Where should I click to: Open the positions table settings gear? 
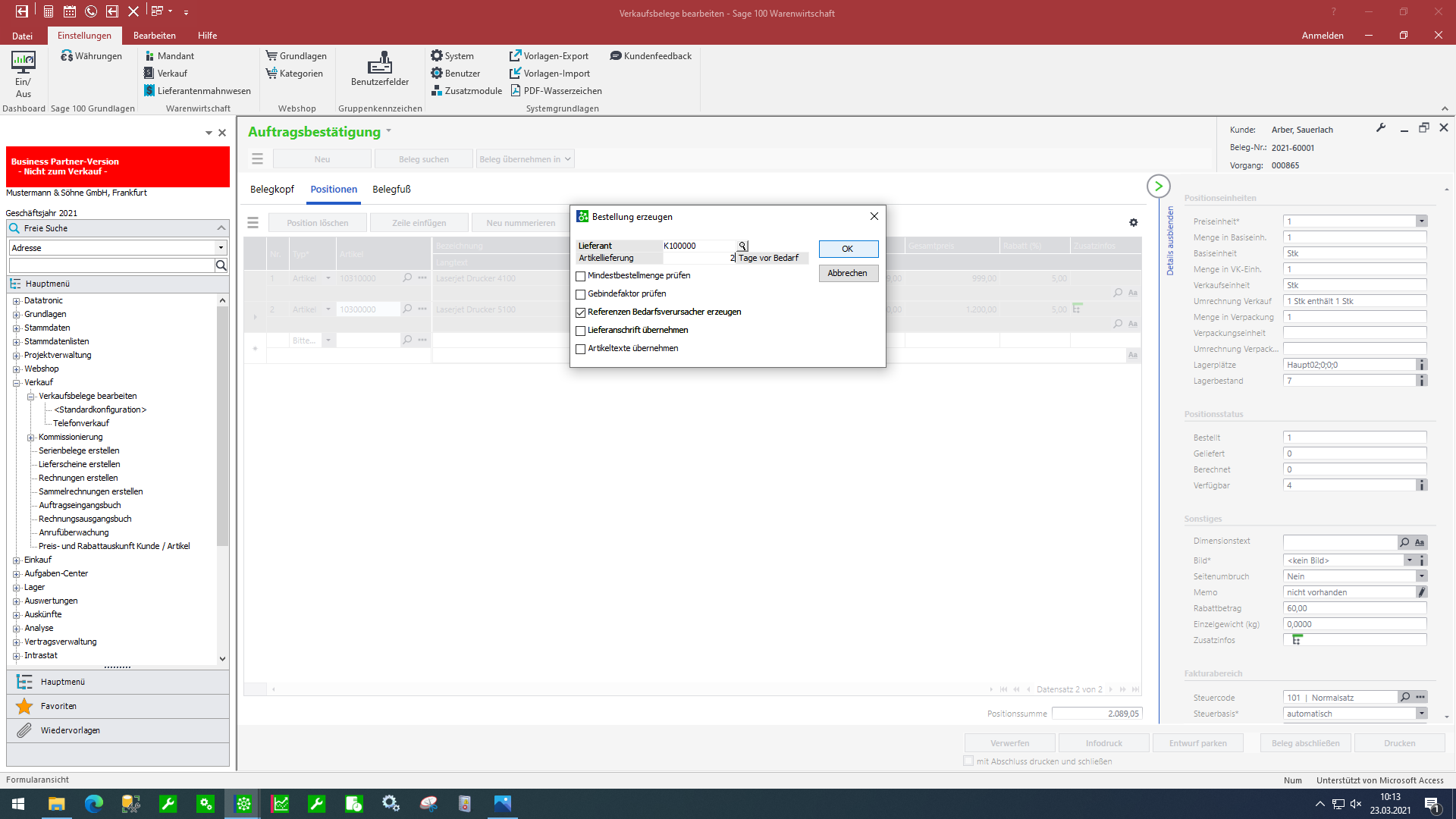click(x=1133, y=222)
